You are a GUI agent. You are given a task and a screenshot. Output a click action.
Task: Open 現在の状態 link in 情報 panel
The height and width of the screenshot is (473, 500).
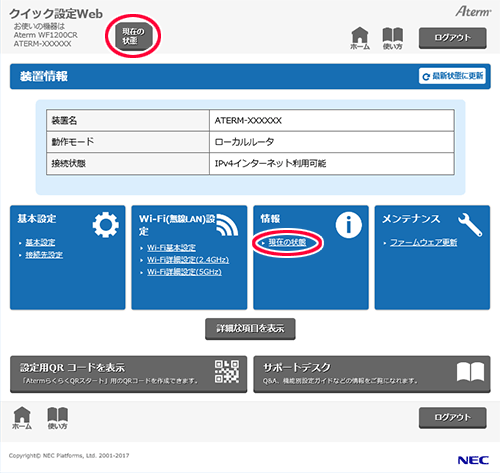287,242
